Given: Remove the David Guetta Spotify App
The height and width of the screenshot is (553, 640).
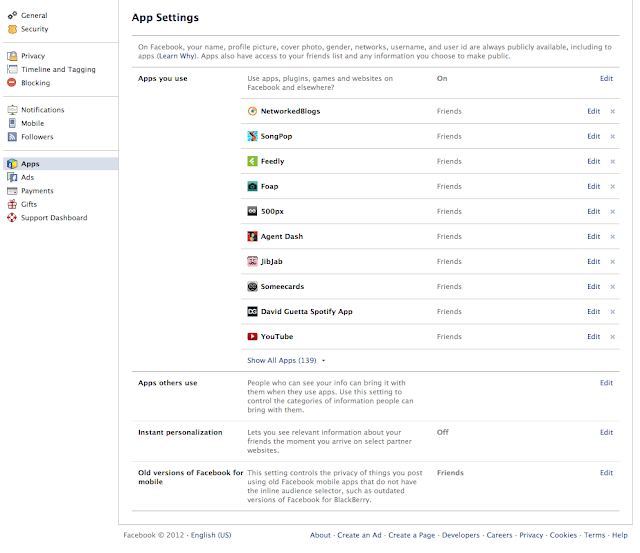Looking at the screenshot, I should [x=613, y=311].
